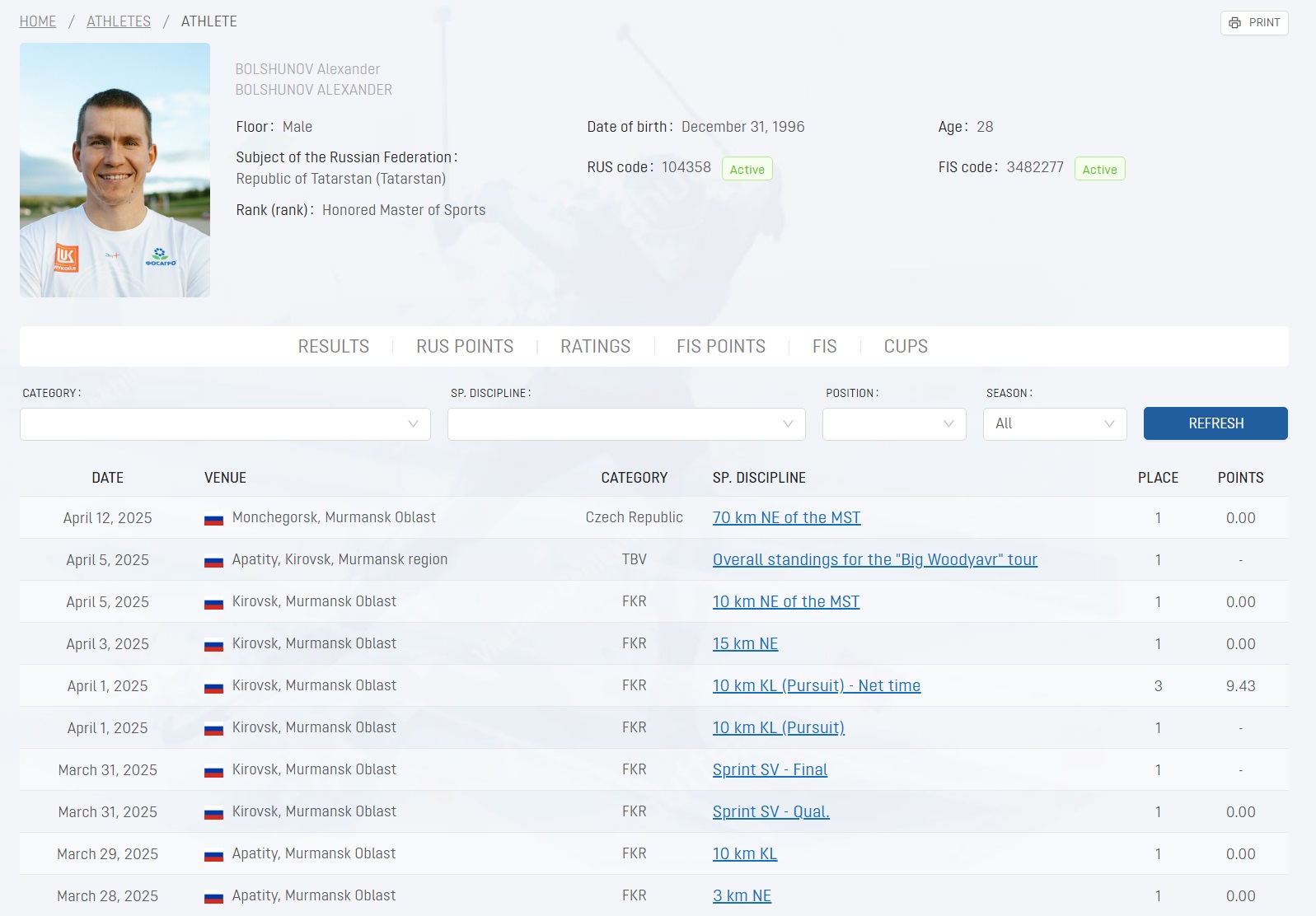The height and width of the screenshot is (916, 1316).
Task: Click the flag icon beside Apatity, Kirovsk venue
Action: point(213,561)
